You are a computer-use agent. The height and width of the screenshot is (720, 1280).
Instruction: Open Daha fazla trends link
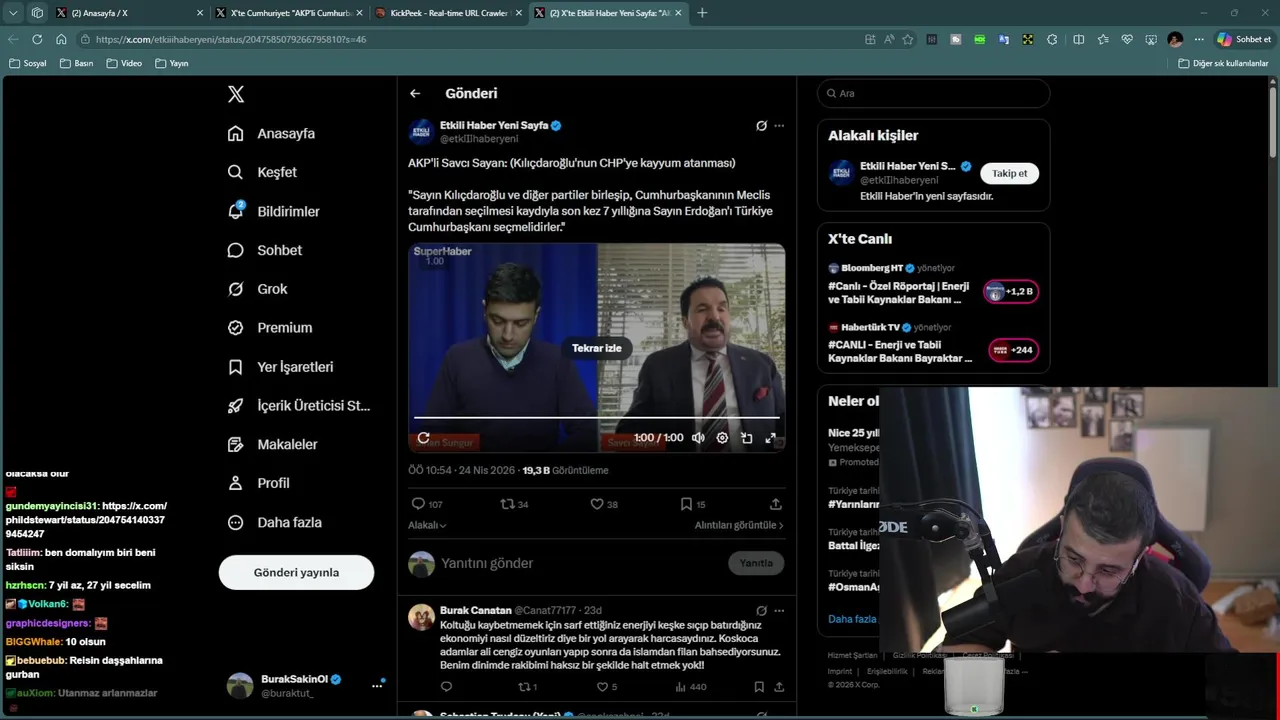point(852,619)
